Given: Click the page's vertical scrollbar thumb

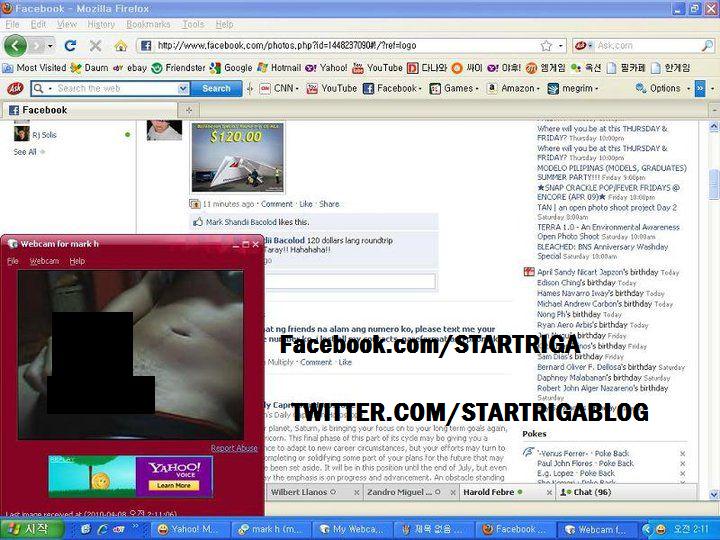Looking at the screenshot, I should coord(714,184).
